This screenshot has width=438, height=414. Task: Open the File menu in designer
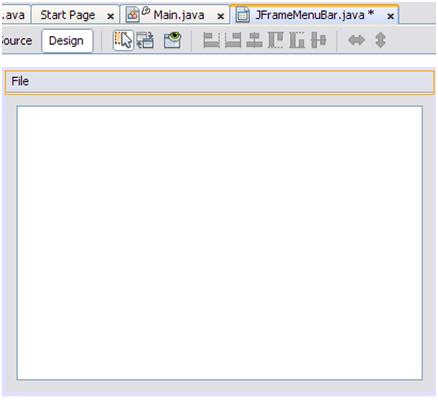20,81
